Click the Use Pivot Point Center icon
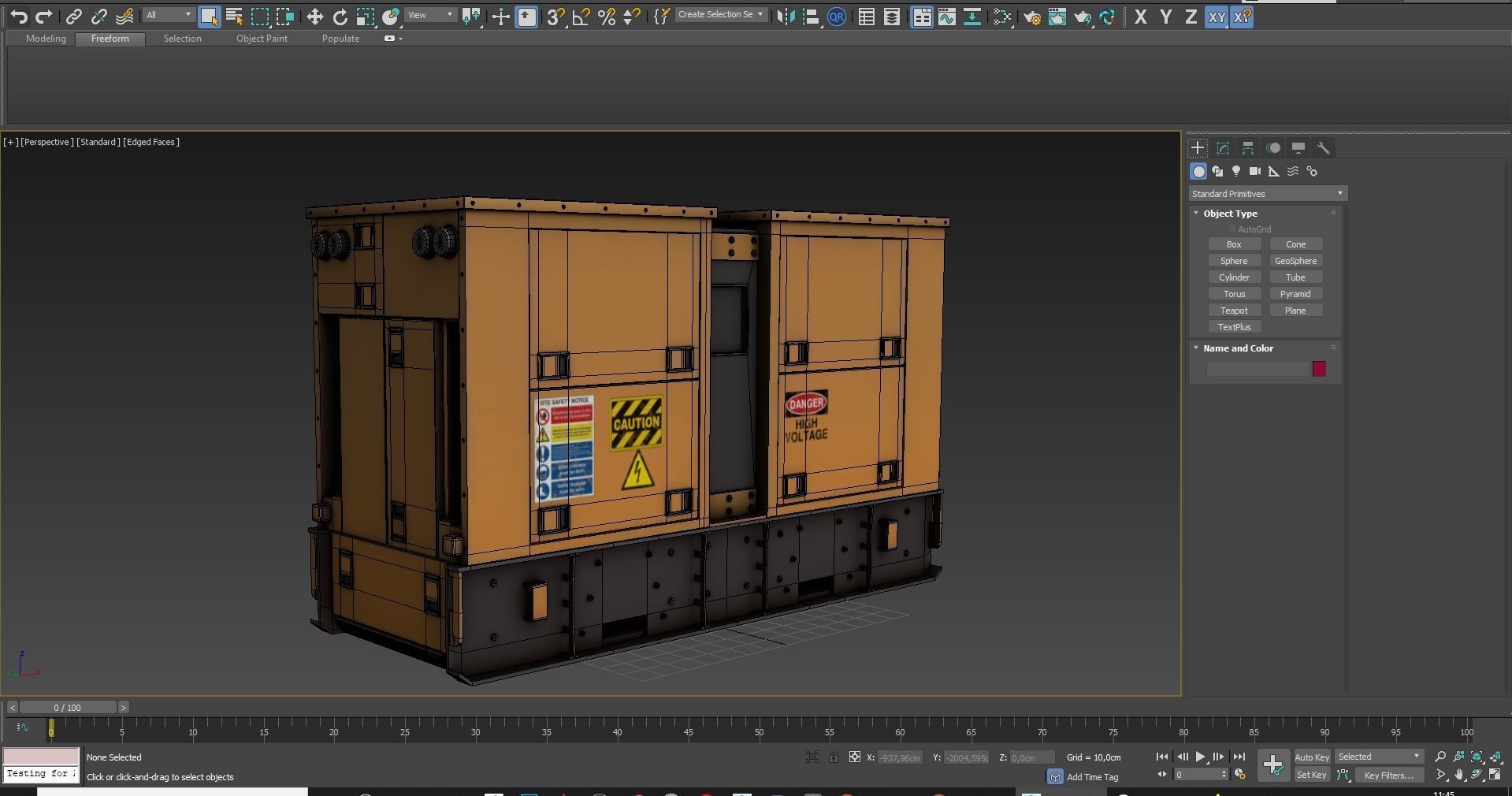Viewport: 1512px width, 796px height. tap(471, 17)
